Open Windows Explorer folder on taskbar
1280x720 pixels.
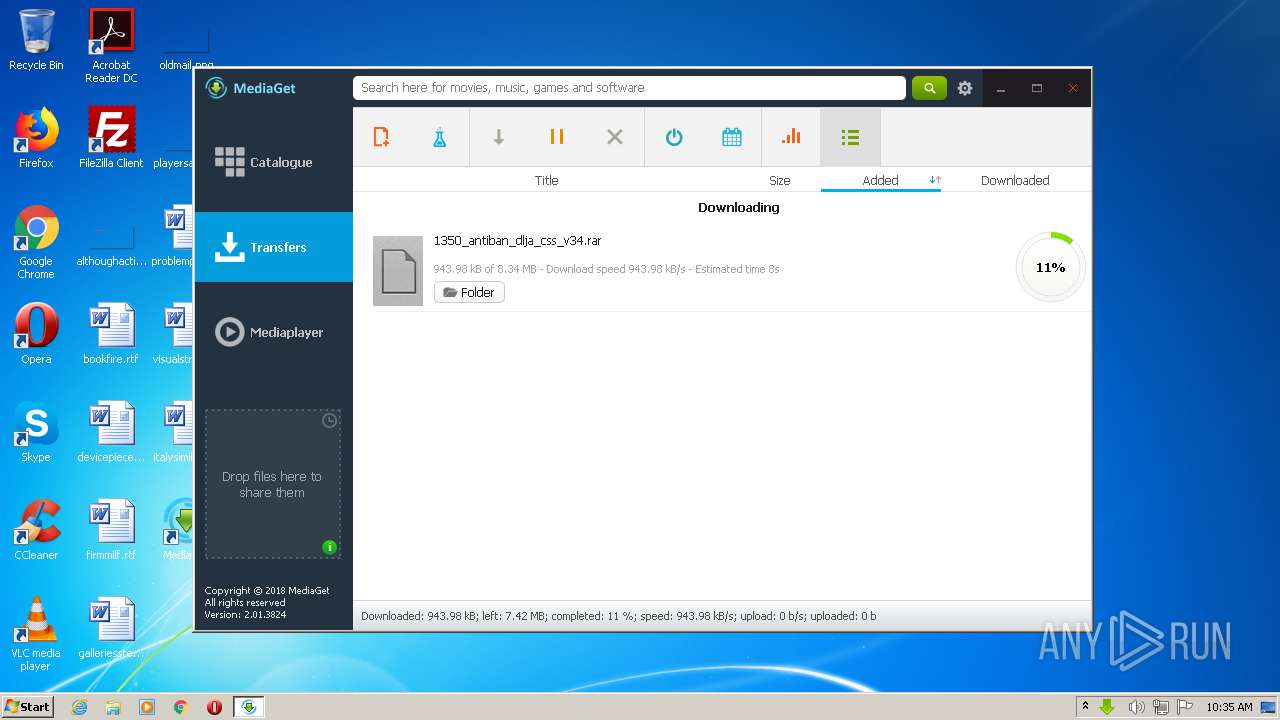coord(113,707)
